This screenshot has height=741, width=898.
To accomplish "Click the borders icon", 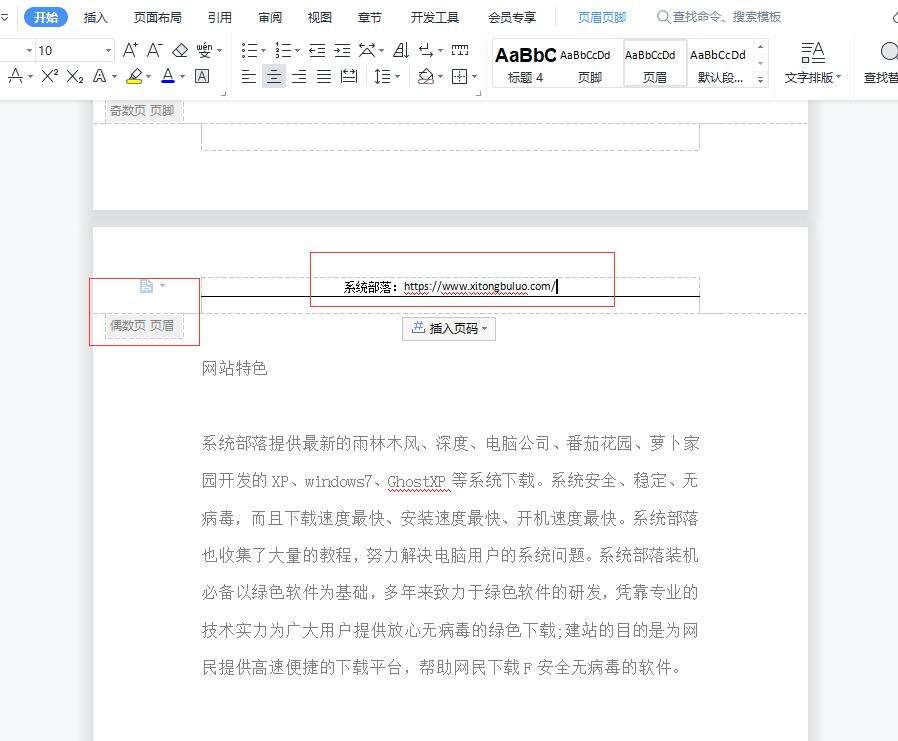I will tap(459, 76).
